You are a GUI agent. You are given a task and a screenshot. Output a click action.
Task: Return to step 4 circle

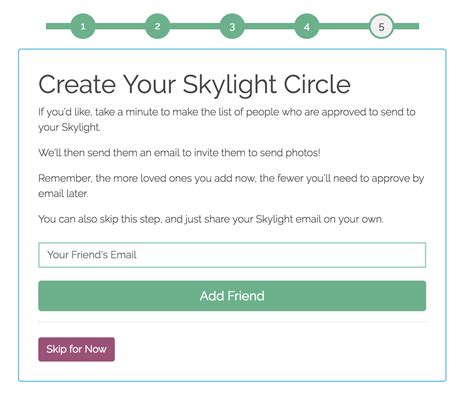coord(307,26)
